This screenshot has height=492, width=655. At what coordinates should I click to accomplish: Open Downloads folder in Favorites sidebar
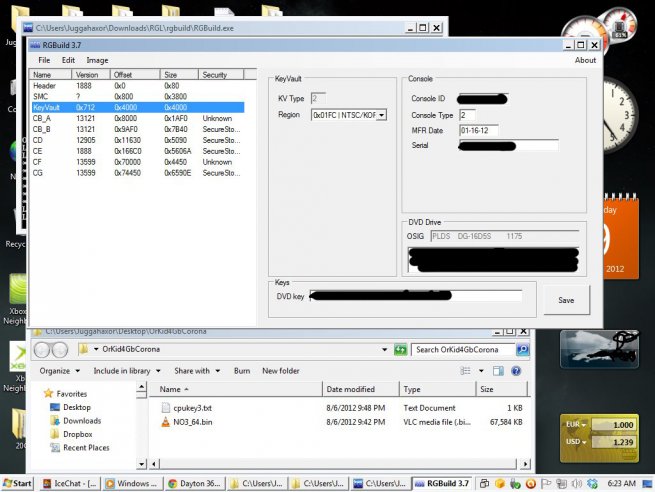point(81,420)
